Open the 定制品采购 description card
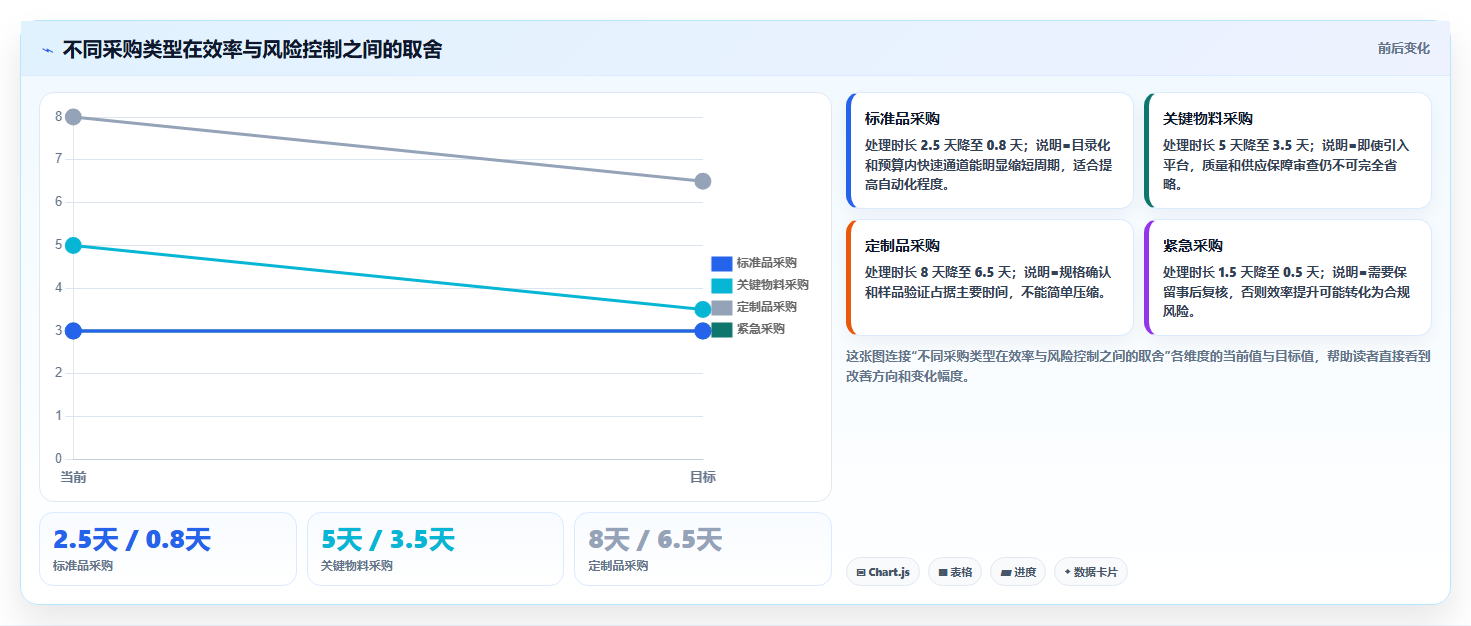1471x626 pixels. click(x=990, y=277)
